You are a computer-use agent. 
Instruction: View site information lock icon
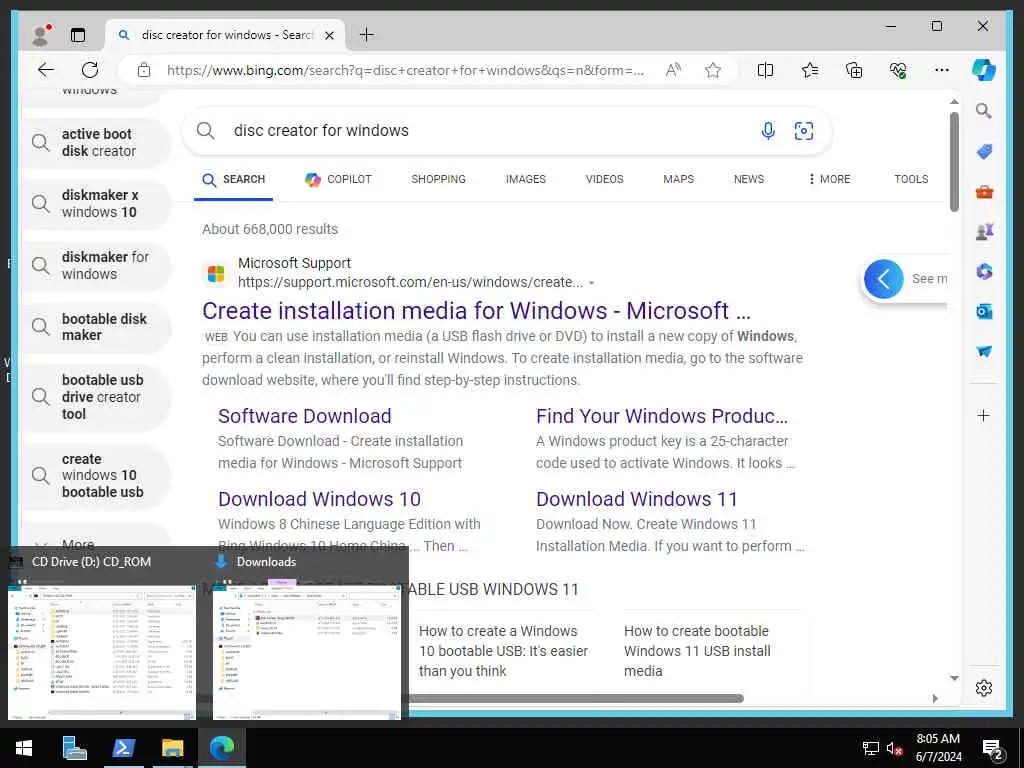[144, 71]
